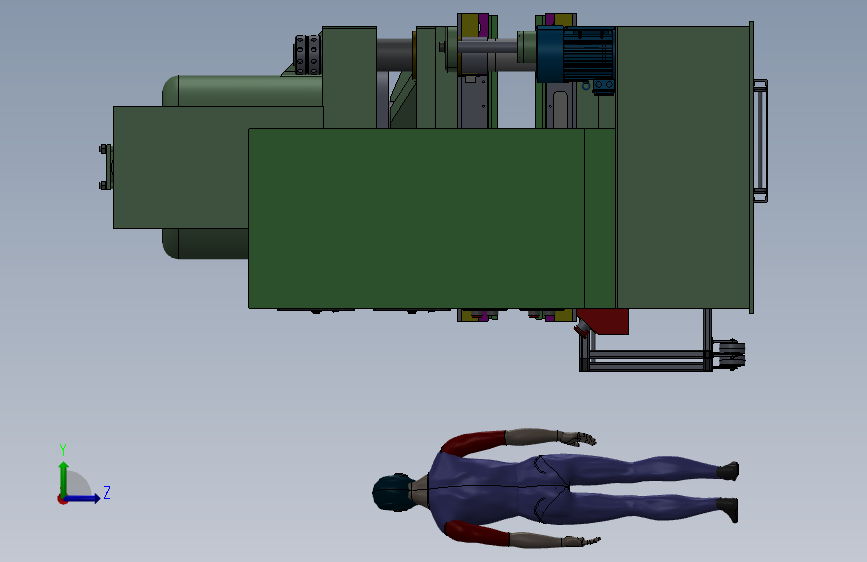Click the green Y axis arrow of the triad

click(x=64, y=478)
